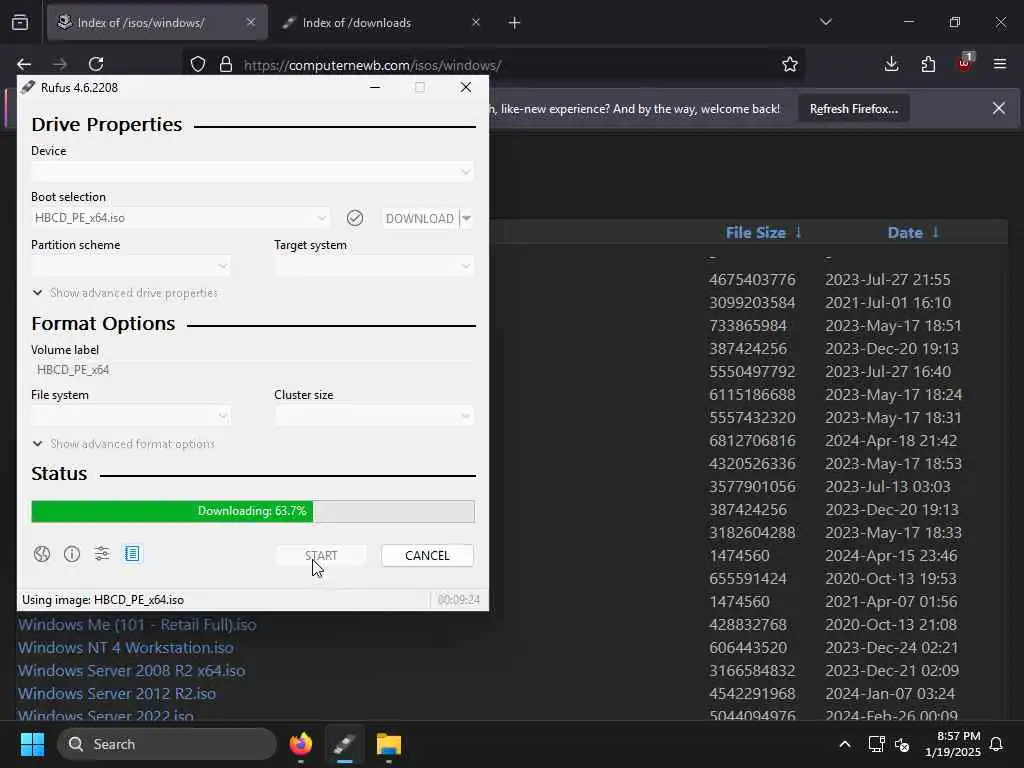1024x768 pixels.
Task: Click the Firefox address bar URL
Action: (372, 65)
